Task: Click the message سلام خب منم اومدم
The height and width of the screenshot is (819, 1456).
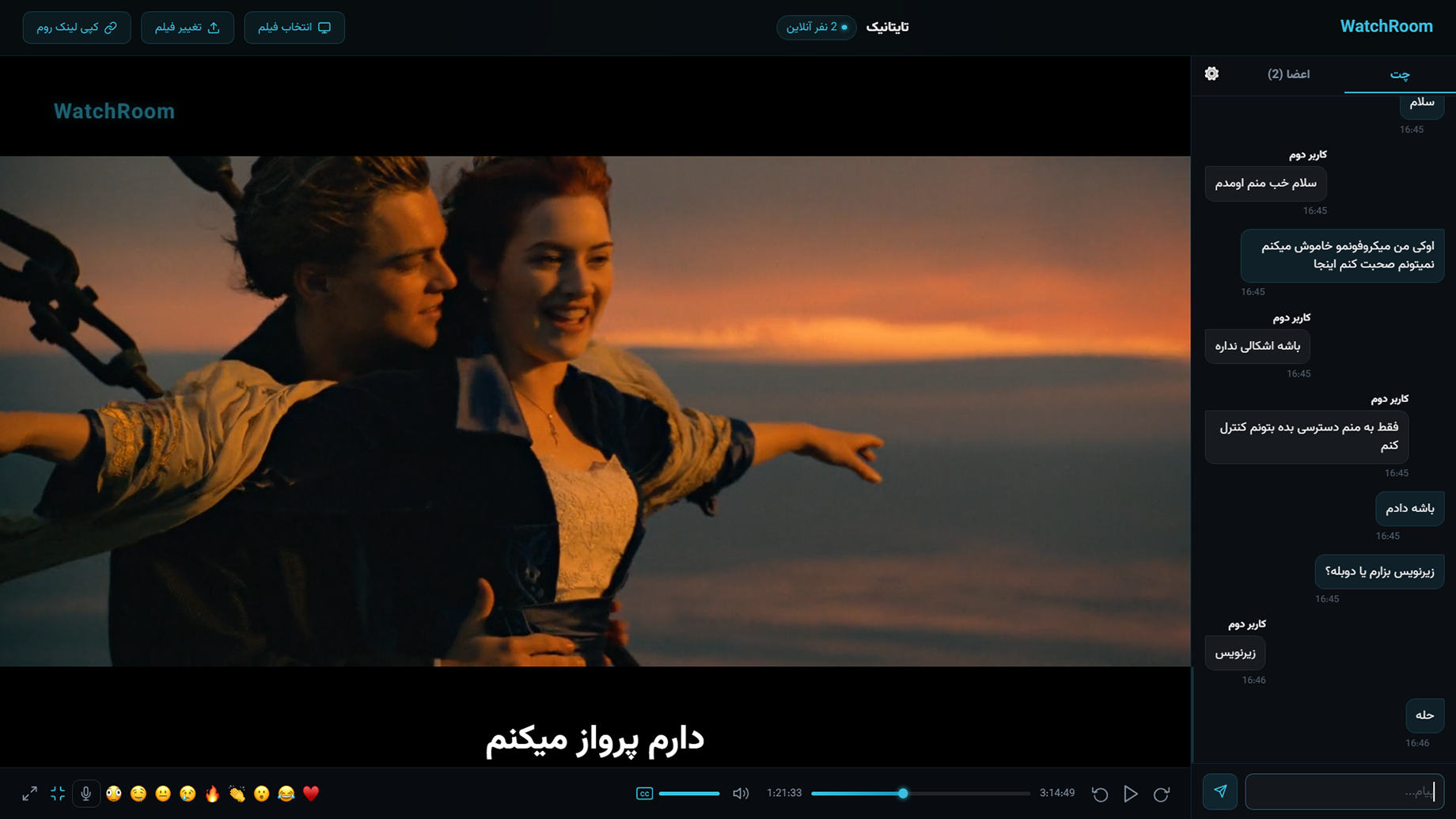Action: click(1265, 183)
